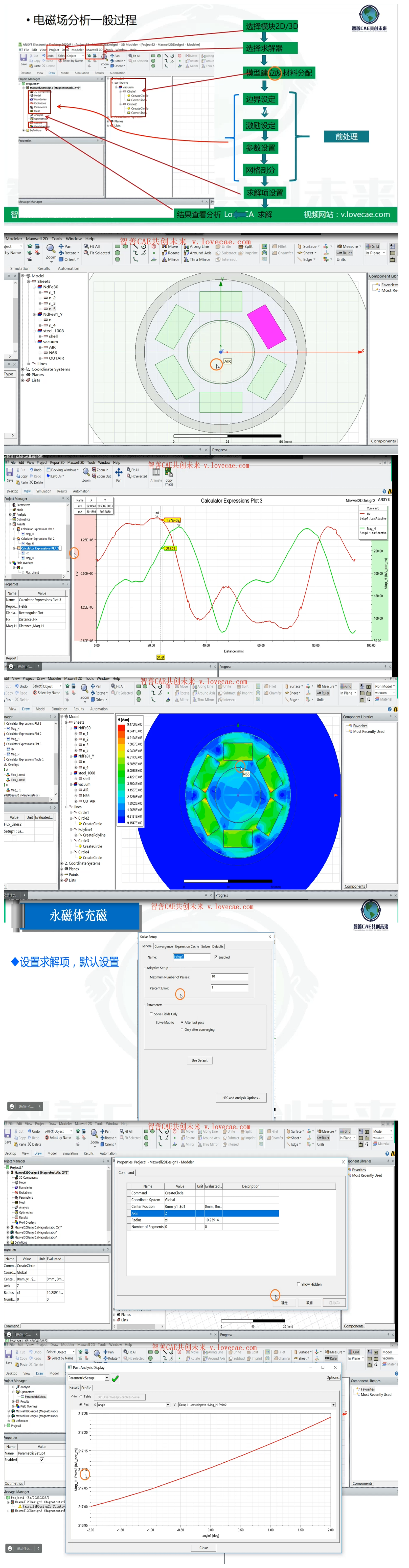Open the Layouts dropdown
409x1568 pixels.
[55, 477]
